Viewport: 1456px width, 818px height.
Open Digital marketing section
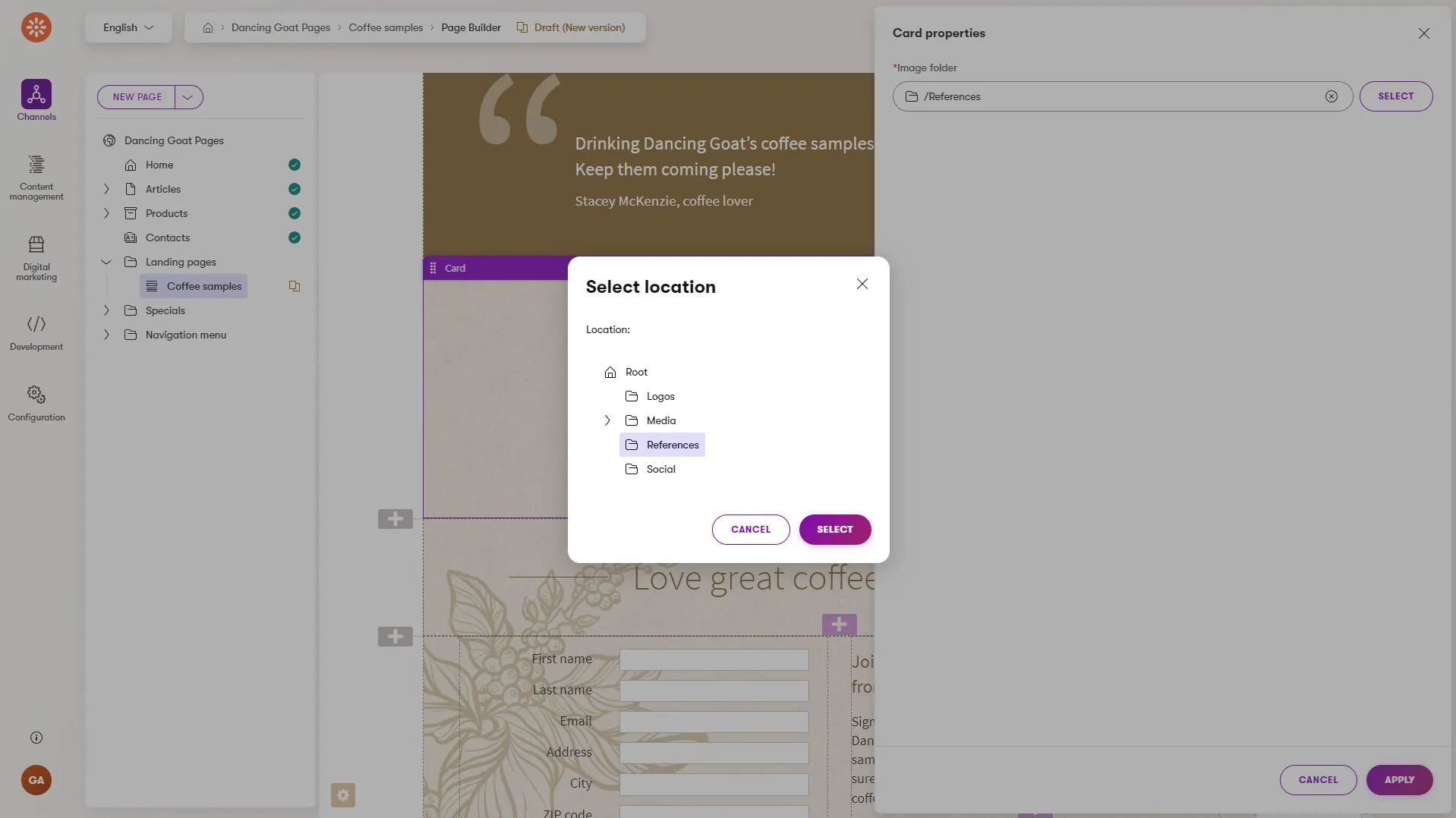coord(36,259)
